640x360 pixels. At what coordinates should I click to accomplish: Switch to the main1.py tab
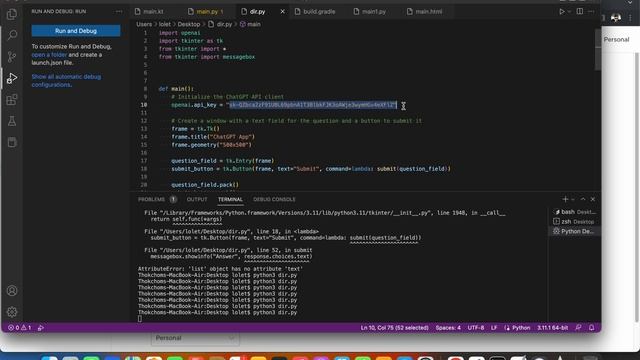(373, 11)
